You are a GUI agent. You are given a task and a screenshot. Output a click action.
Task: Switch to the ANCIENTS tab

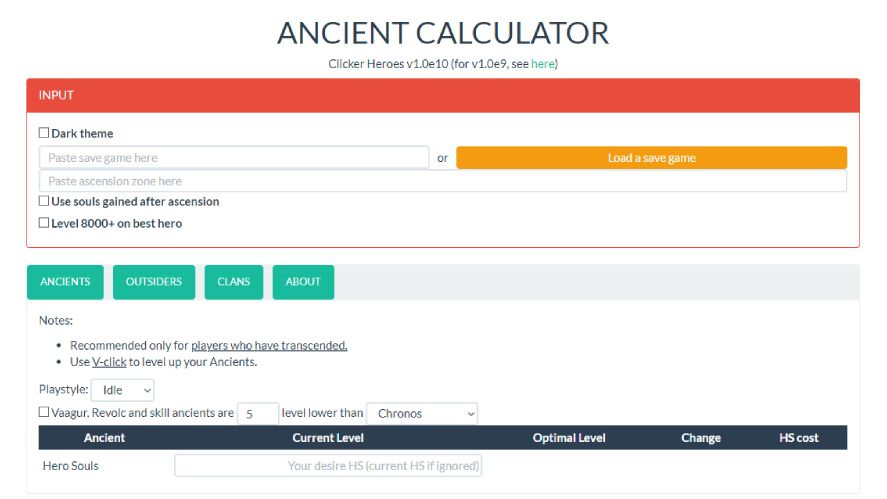coord(65,282)
